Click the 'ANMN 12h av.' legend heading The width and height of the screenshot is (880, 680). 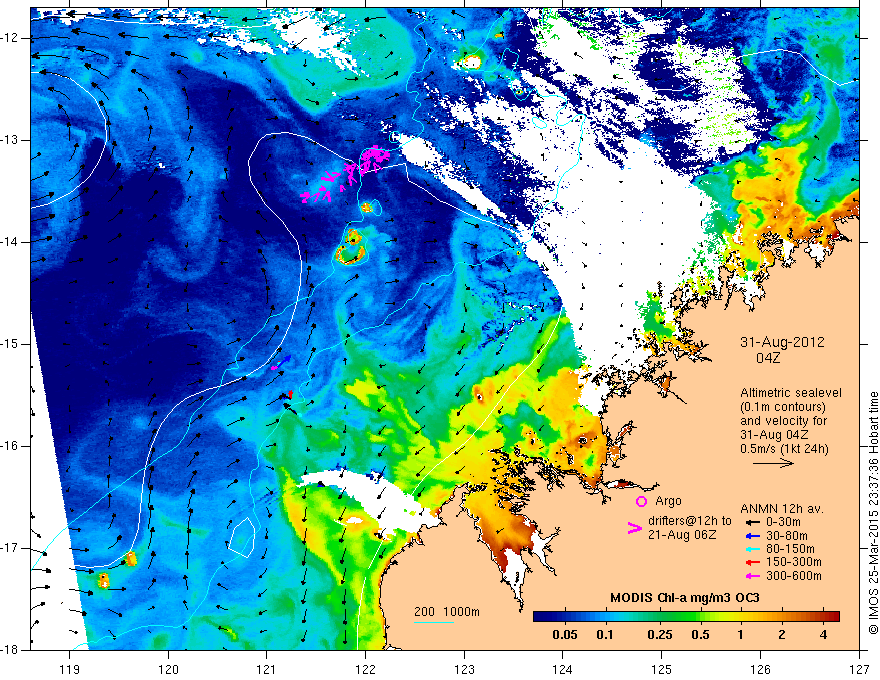782,509
